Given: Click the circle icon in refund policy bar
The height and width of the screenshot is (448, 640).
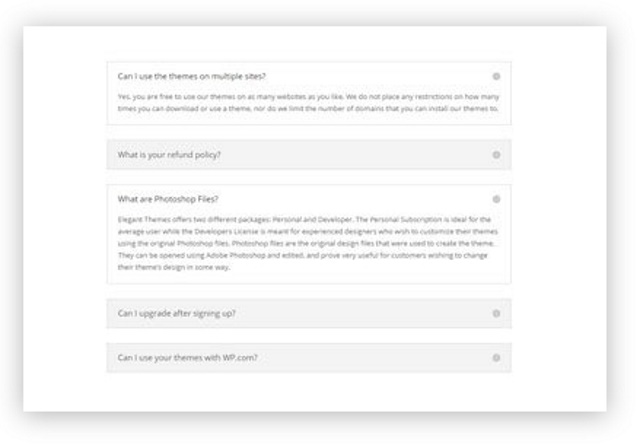Looking at the screenshot, I should 496,155.
